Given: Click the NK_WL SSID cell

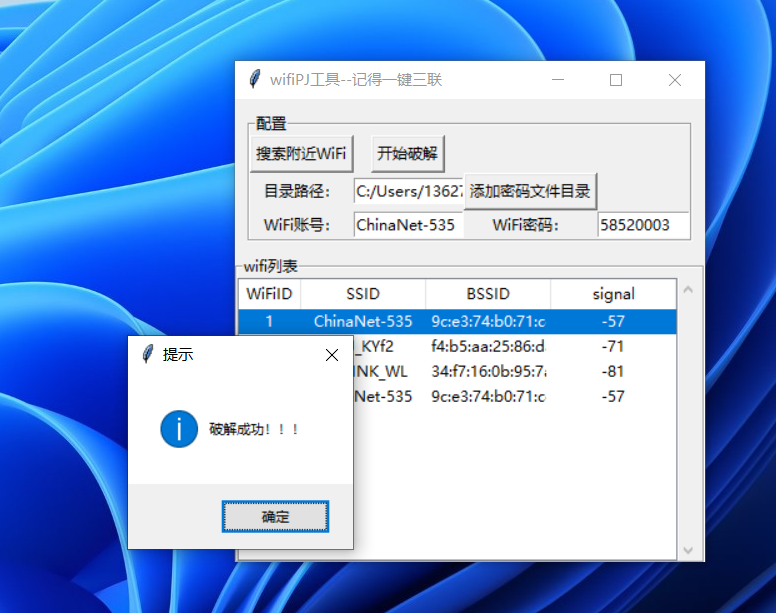Looking at the screenshot, I should click(380, 372).
